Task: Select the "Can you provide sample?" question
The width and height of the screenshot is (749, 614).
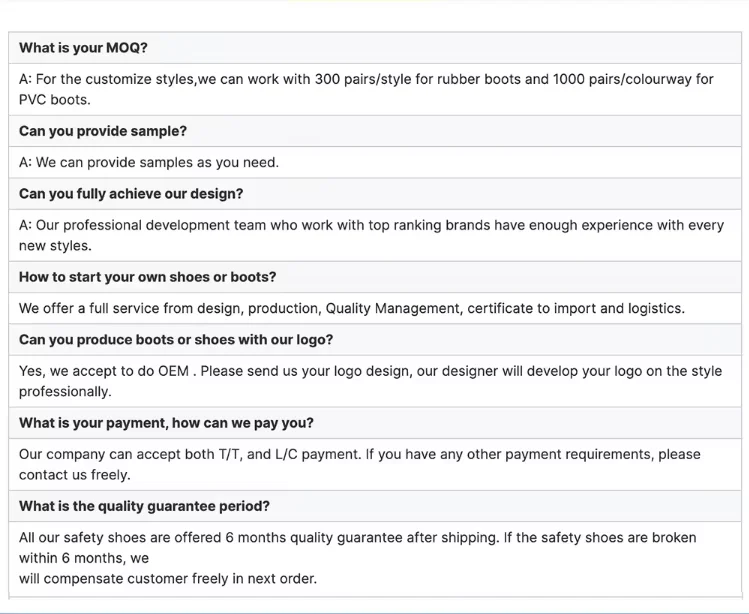Action: click(x=103, y=131)
